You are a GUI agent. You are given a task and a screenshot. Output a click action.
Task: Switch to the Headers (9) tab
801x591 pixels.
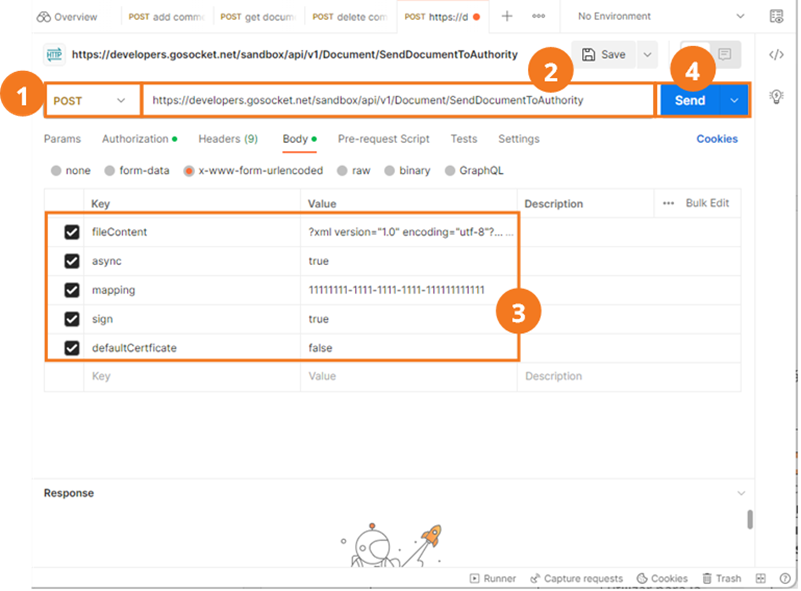pyautogui.click(x=228, y=139)
